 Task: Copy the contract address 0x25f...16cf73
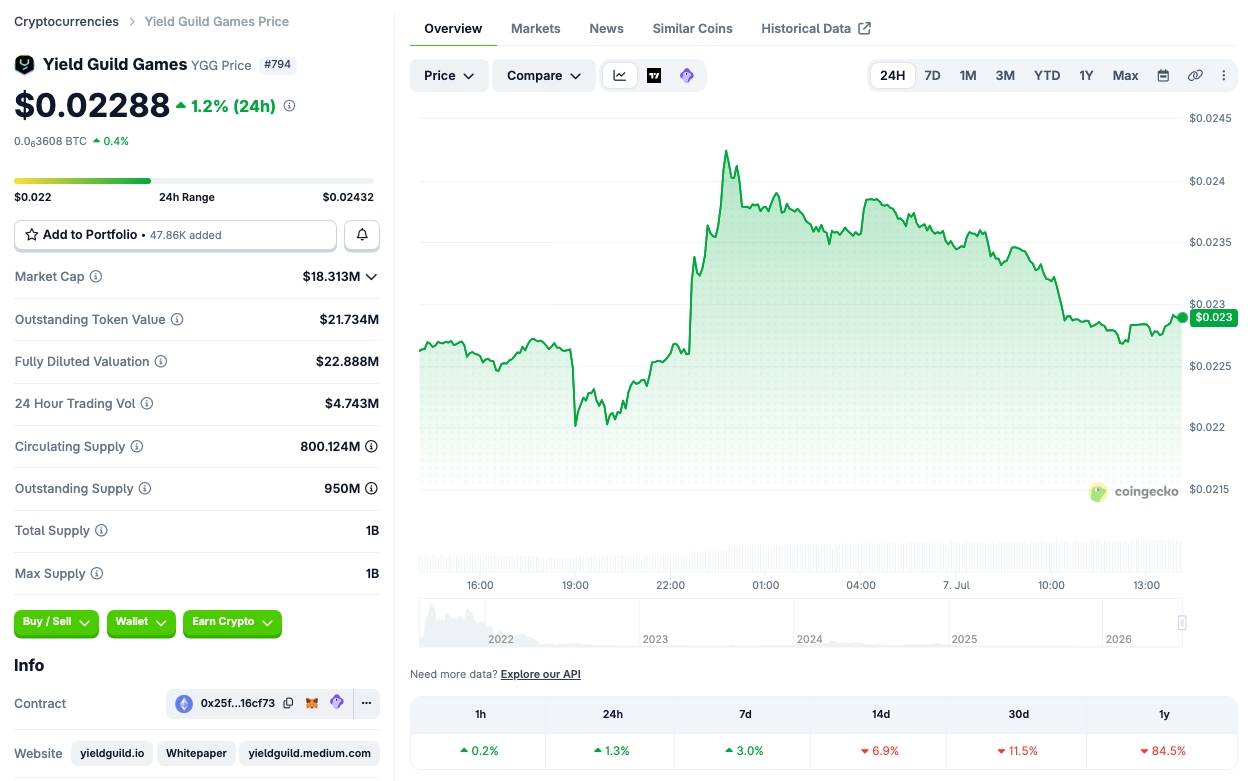(x=288, y=703)
